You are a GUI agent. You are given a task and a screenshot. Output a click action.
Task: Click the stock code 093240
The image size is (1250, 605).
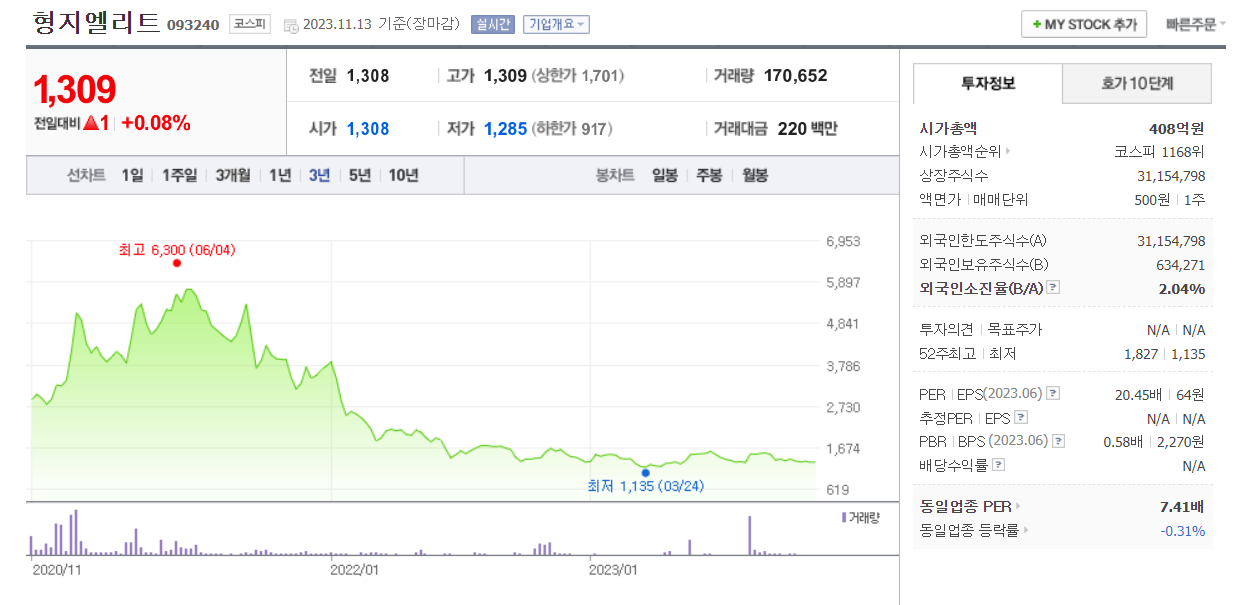pyautogui.click(x=193, y=25)
